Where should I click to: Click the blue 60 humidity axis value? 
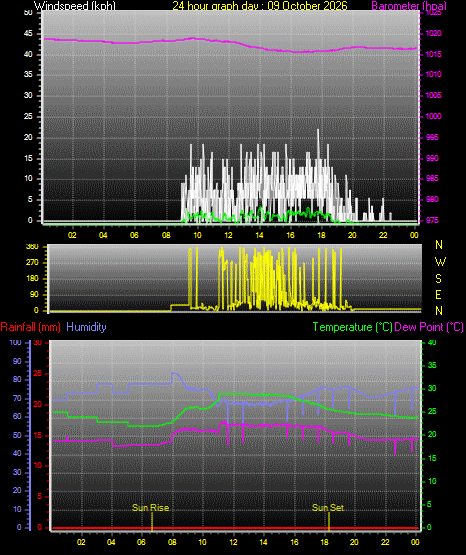tap(17, 416)
